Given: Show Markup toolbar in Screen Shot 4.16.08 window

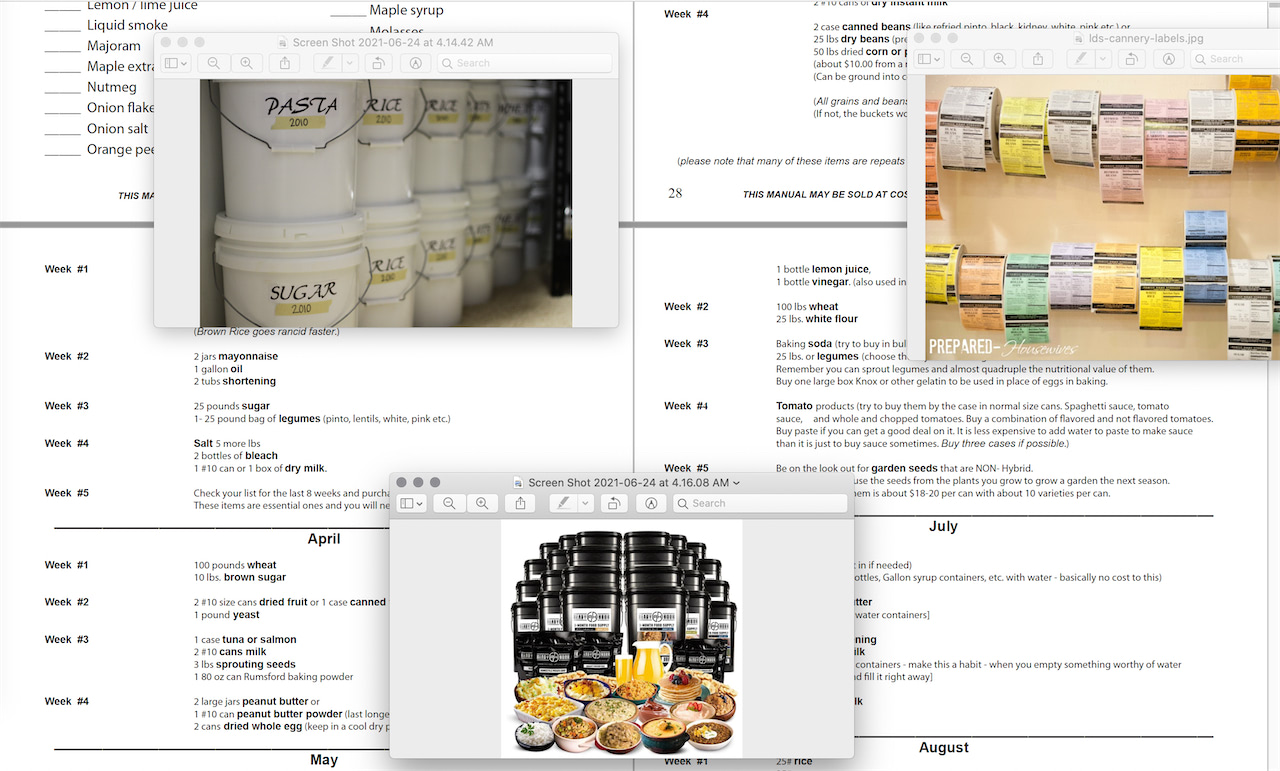Looking at the screenshot, I should pos(651,504).
